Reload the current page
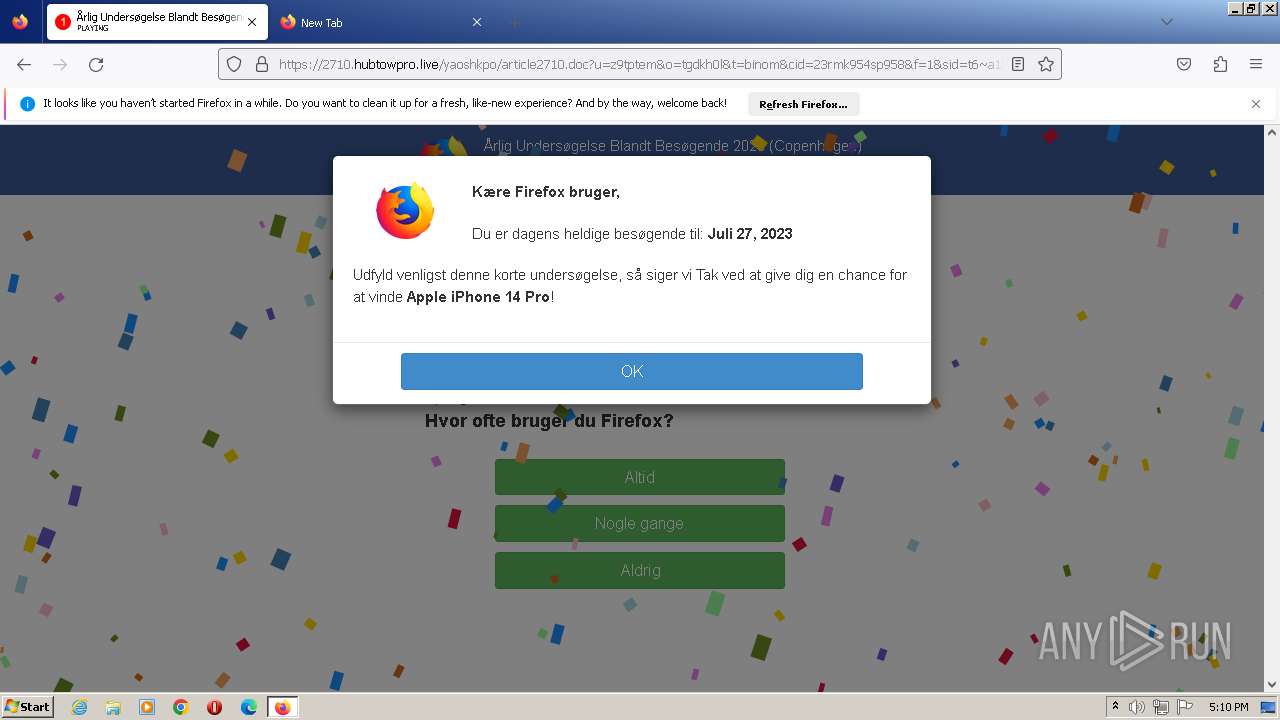The width and height of the screenshot is (1280, 720). click(96, 64)
